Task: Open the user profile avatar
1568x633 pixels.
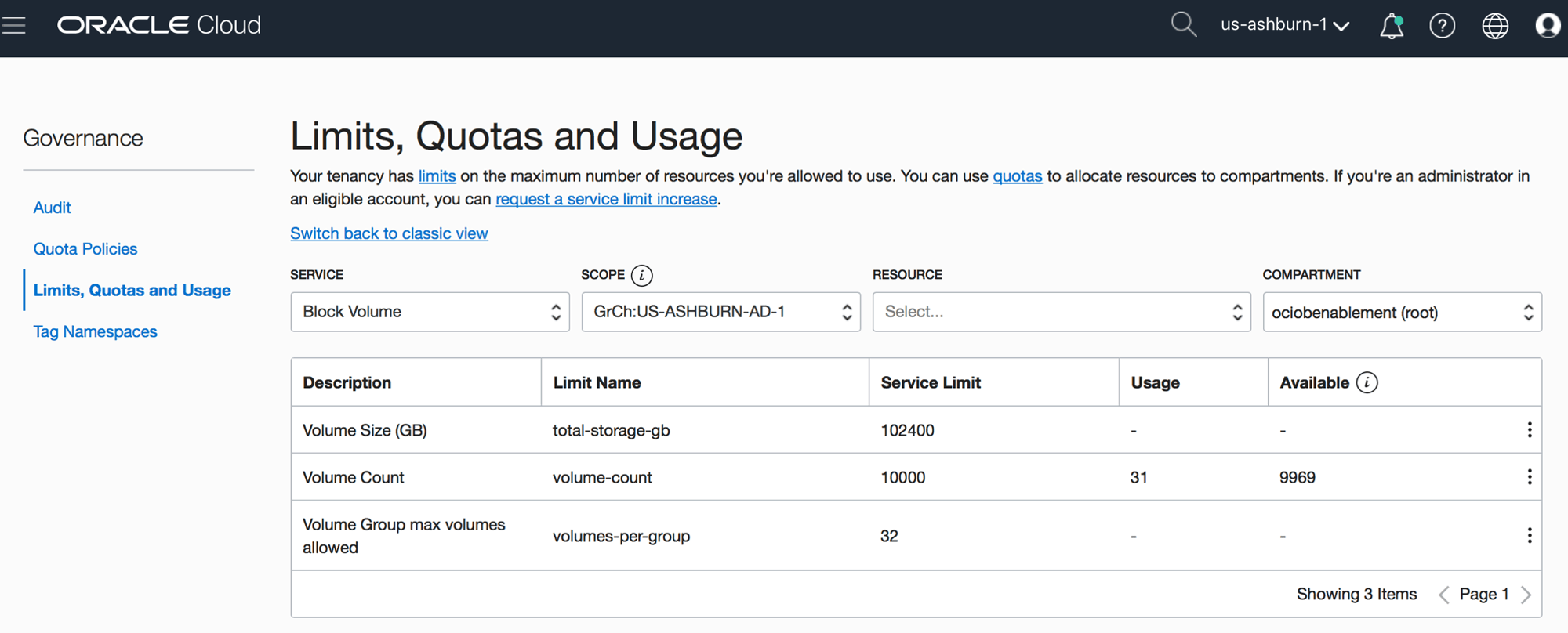Action: (1548, 26)
